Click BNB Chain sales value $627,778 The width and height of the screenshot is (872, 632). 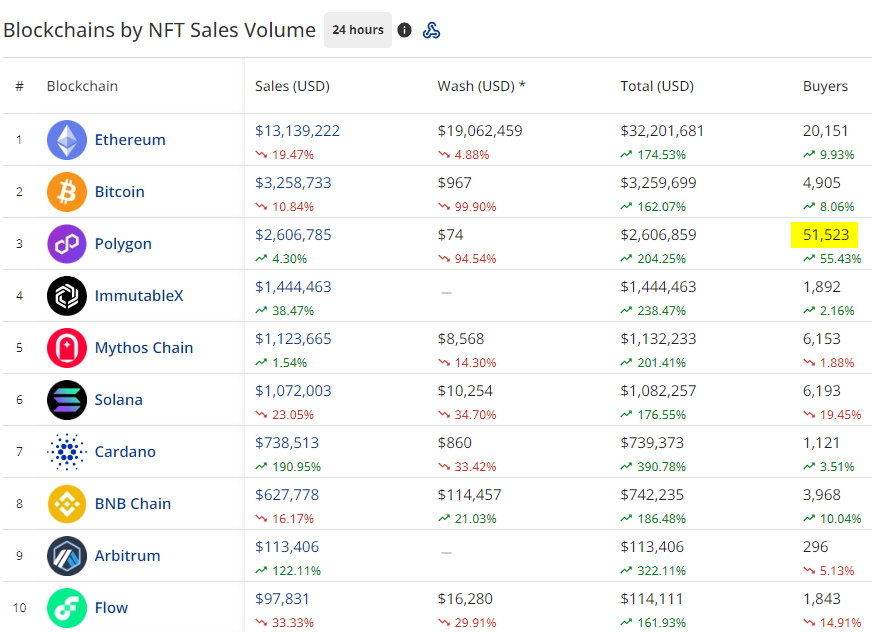click(x=287, y=495)
